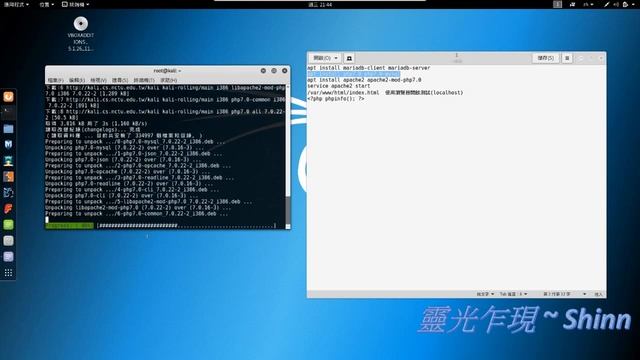Click the 儲存(S) Save button in editor
Screen dimensions: 640x360
(546, 58)
